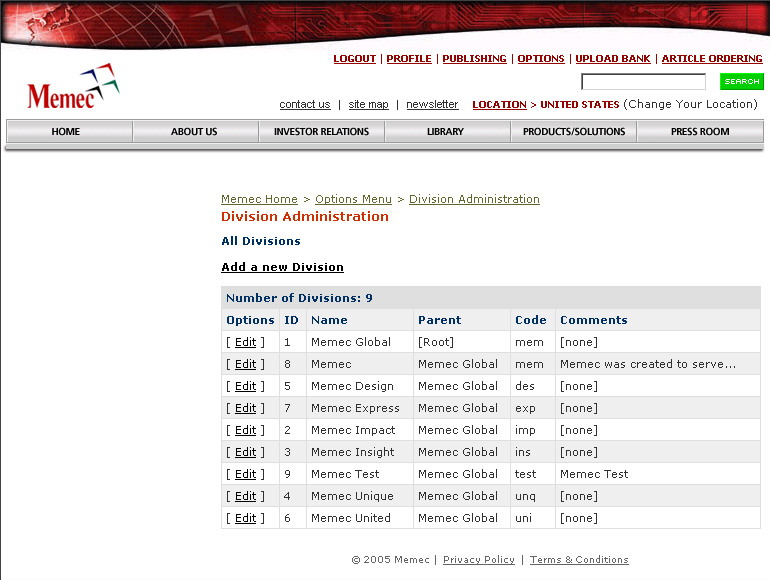This screenshot has width=770, height=580.
Task: Open the Library navigation tab
Action: (x=445, y=132)
